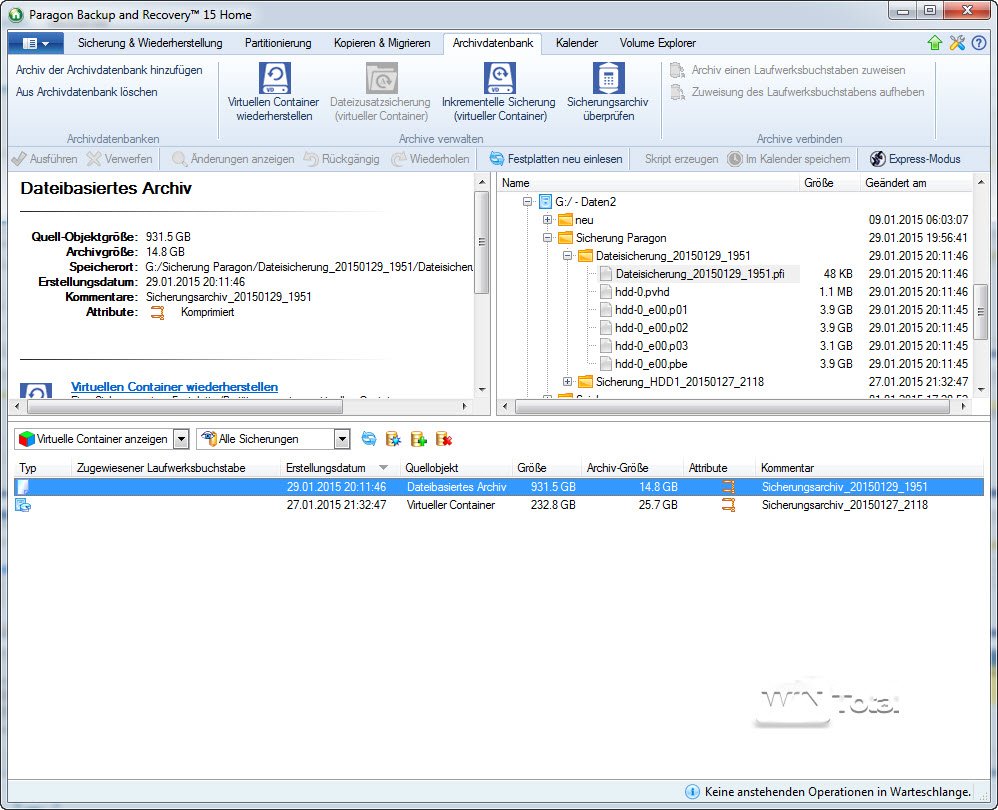Click the database icon with red X

(444, 439)
